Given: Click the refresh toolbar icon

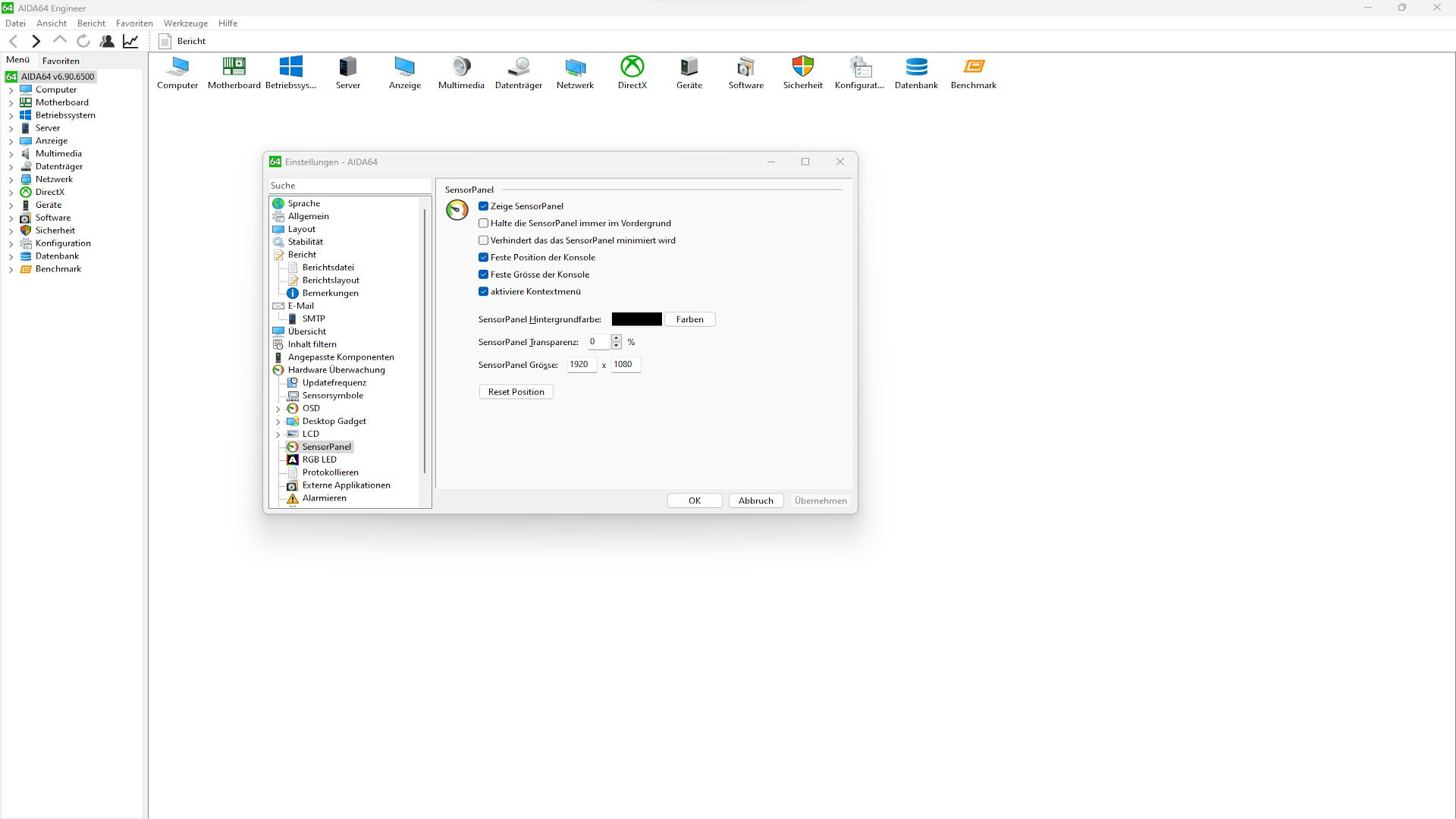Looking at the screenshot, I should pyautogui.click(x=83, y=41).
